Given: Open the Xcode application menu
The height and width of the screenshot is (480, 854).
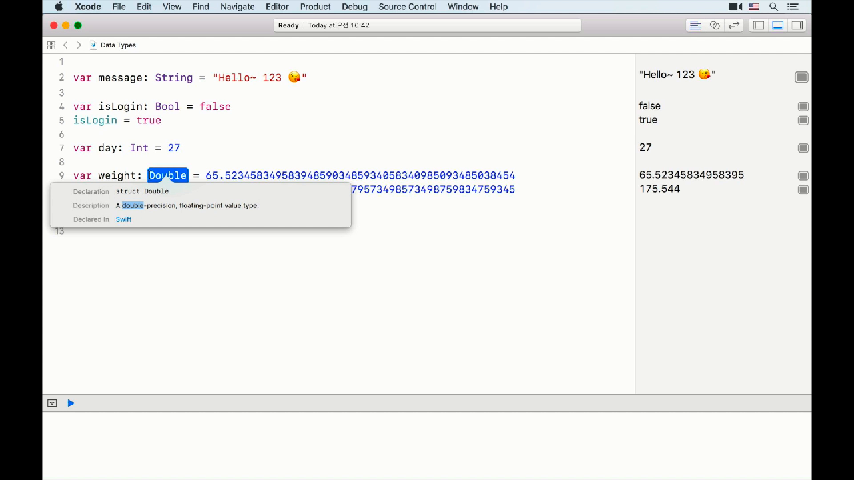Looking at the screenshot, I should [88, 7].
